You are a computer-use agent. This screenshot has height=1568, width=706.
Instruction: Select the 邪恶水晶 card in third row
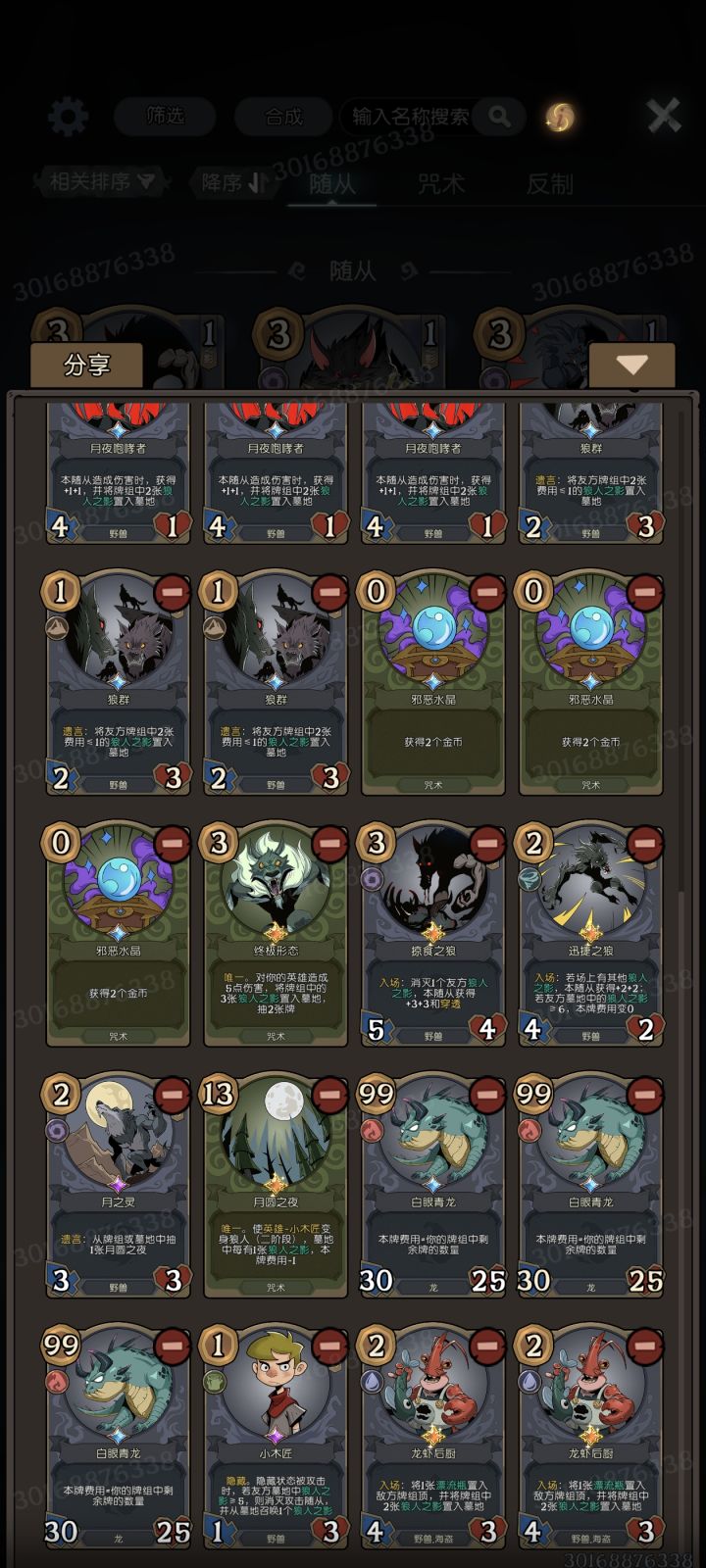coord(118,935)
